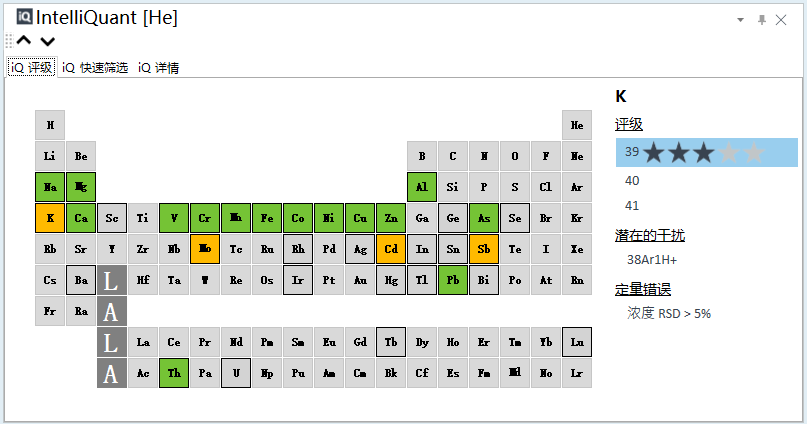The image size is (807, 424).
Task: Click the Sb element cell
Action: pyautogui.click(x=484, y=249)
